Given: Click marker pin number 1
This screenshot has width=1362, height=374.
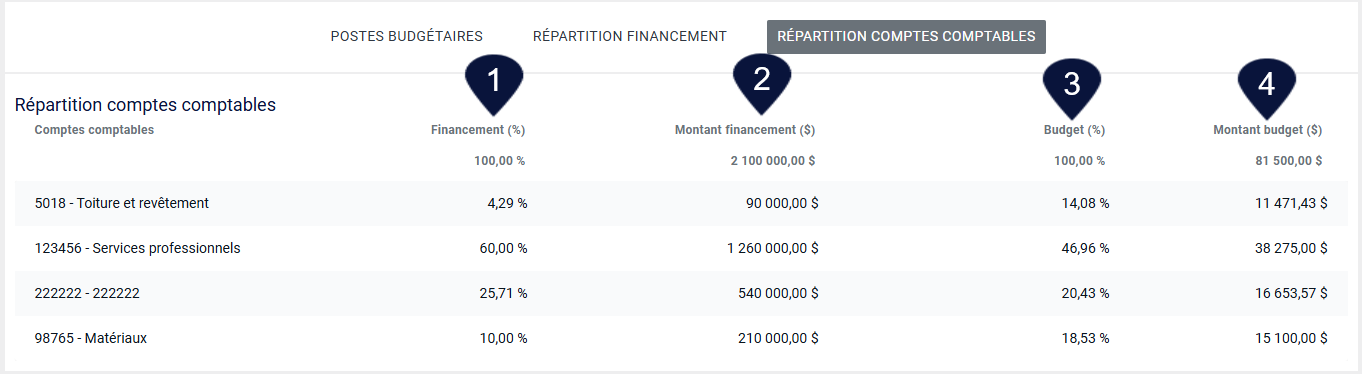Looking at the screenshot, I should pyautogui.click(x=494, y=82).
